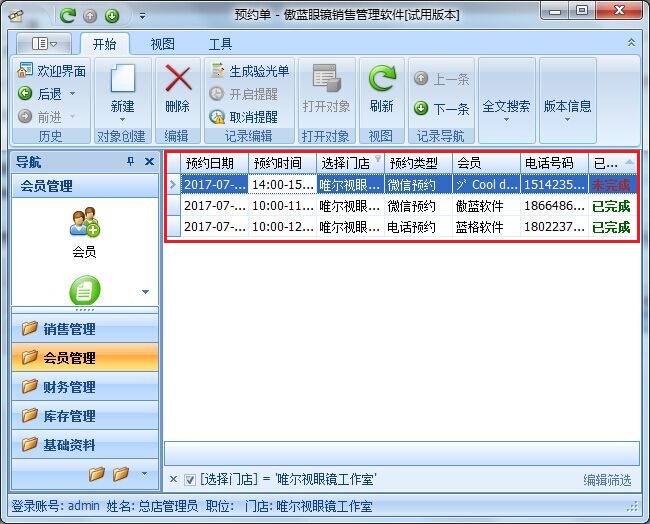Create new record with 新建

point(122,88)
